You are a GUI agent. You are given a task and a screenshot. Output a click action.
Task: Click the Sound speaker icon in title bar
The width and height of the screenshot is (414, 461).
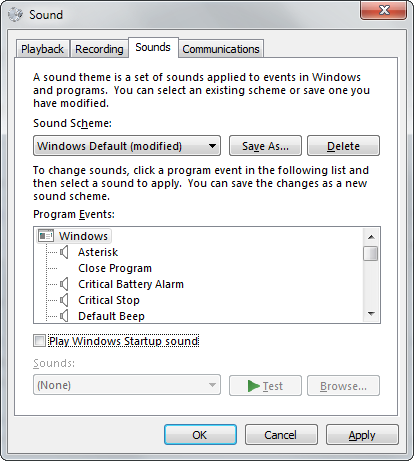click(15, 14)
